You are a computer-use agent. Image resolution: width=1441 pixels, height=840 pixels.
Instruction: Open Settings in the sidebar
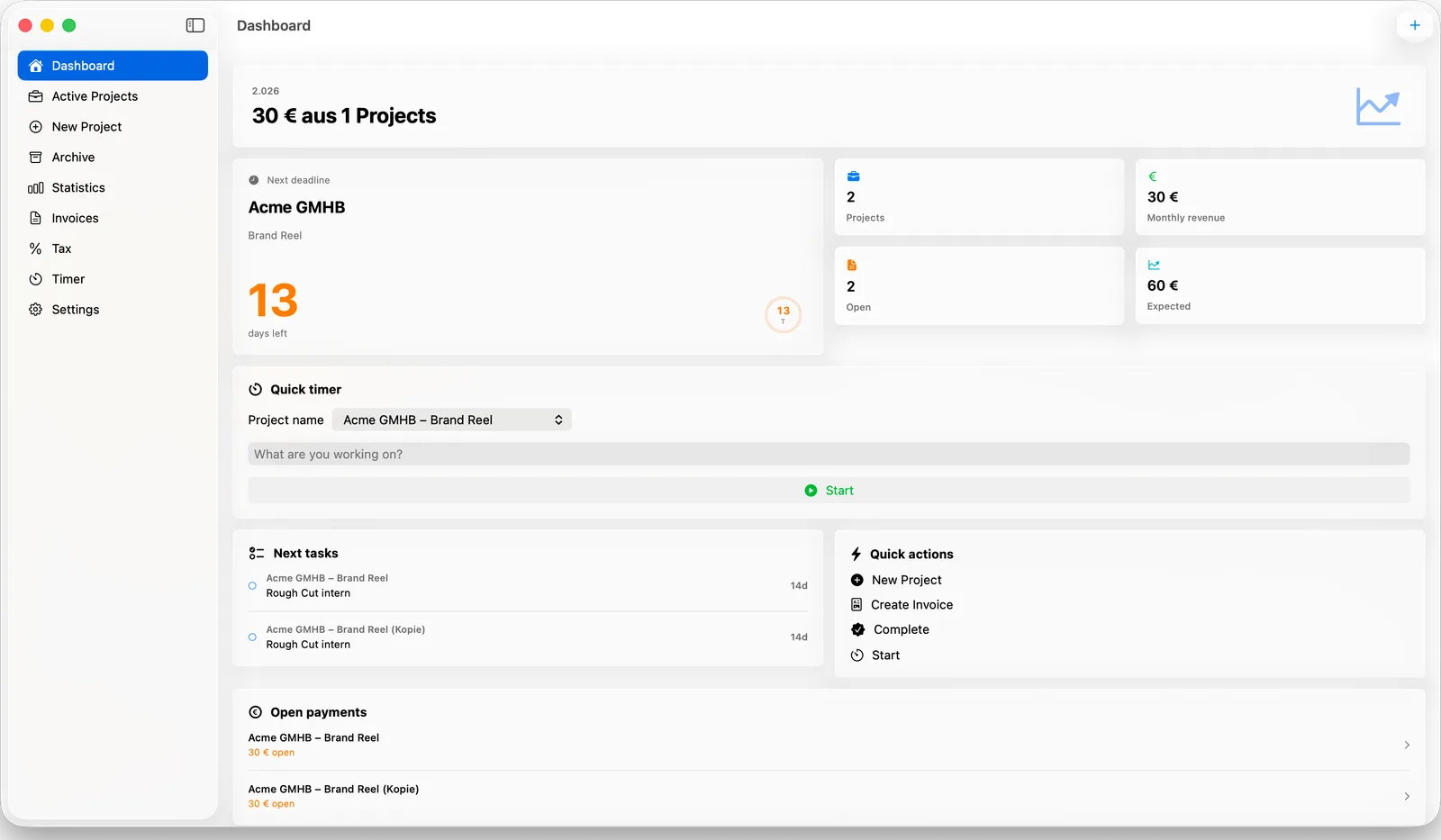coord(113,310)
